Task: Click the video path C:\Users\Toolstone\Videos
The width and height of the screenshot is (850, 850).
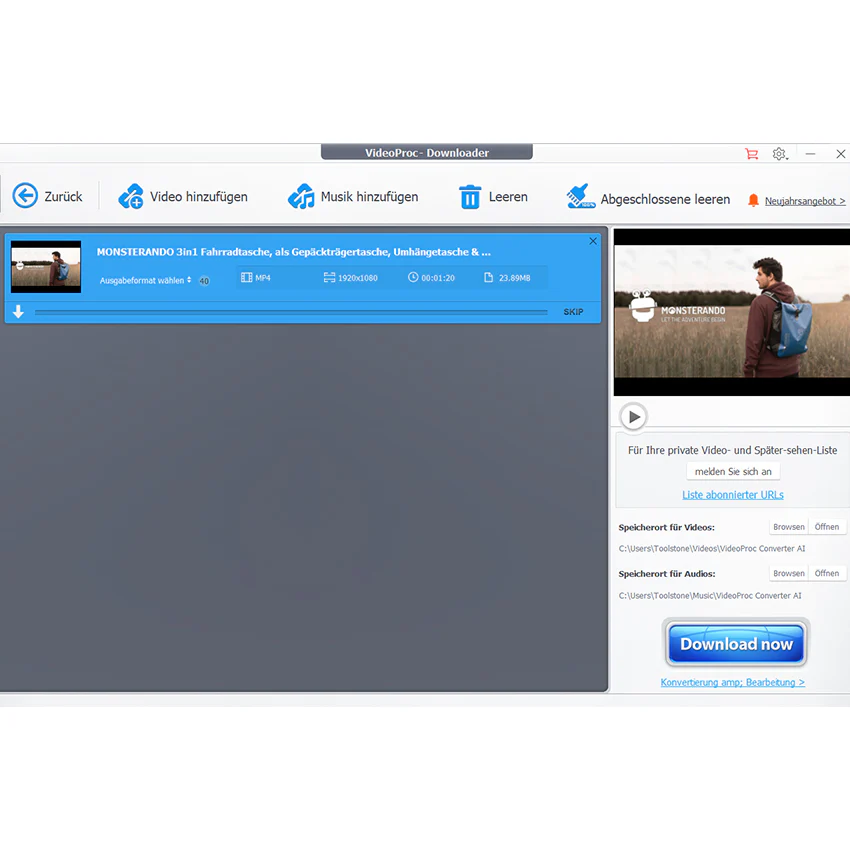Action: pyautogui.click(x=712, y=549)
